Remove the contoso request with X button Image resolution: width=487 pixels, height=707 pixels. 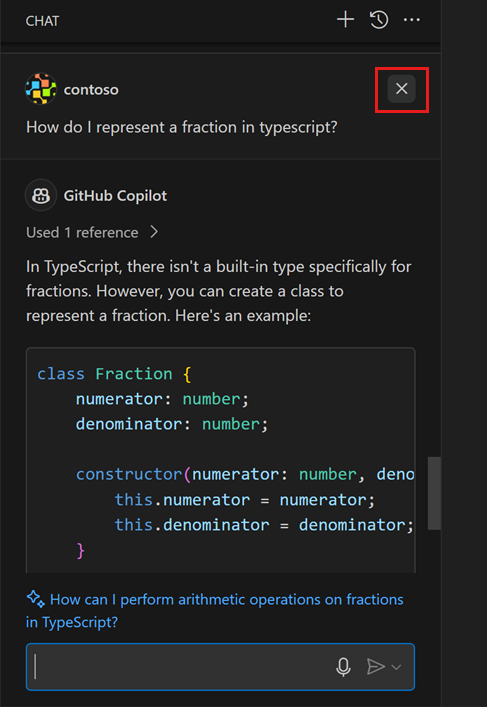point(402,89)
